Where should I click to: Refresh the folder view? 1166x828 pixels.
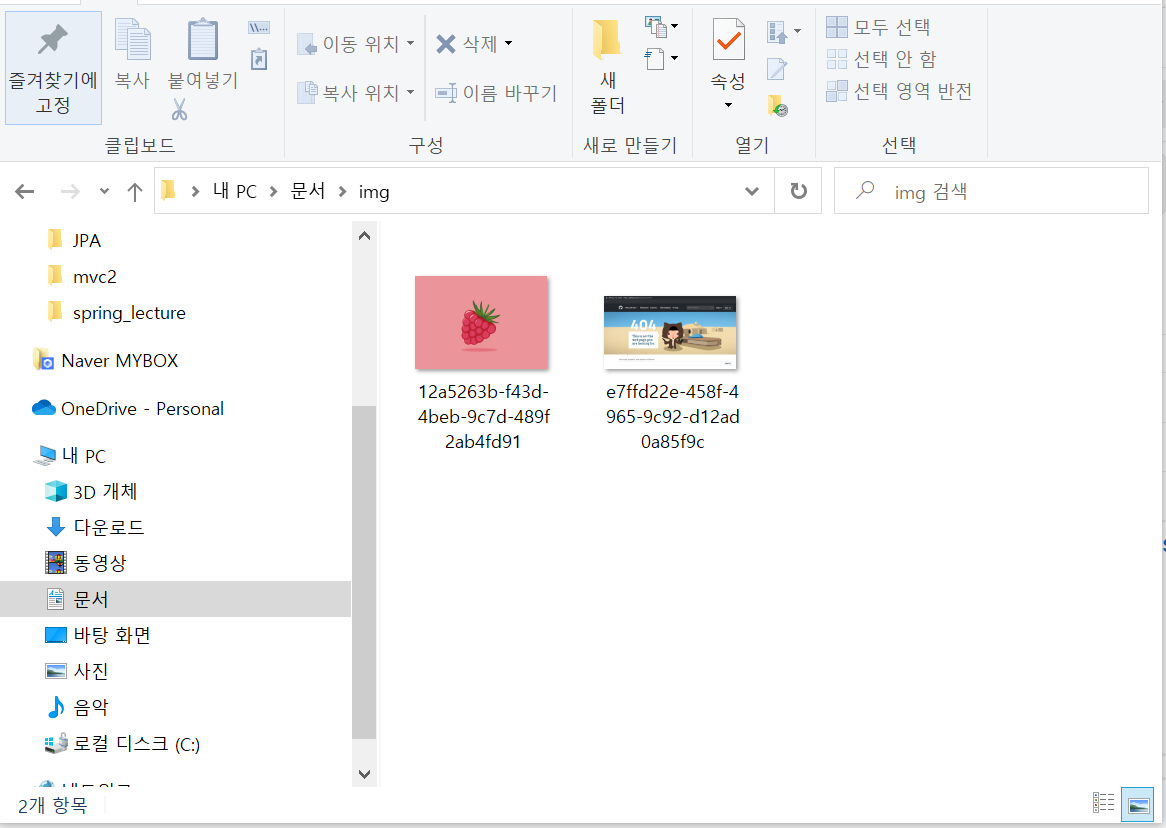[797, 190]
